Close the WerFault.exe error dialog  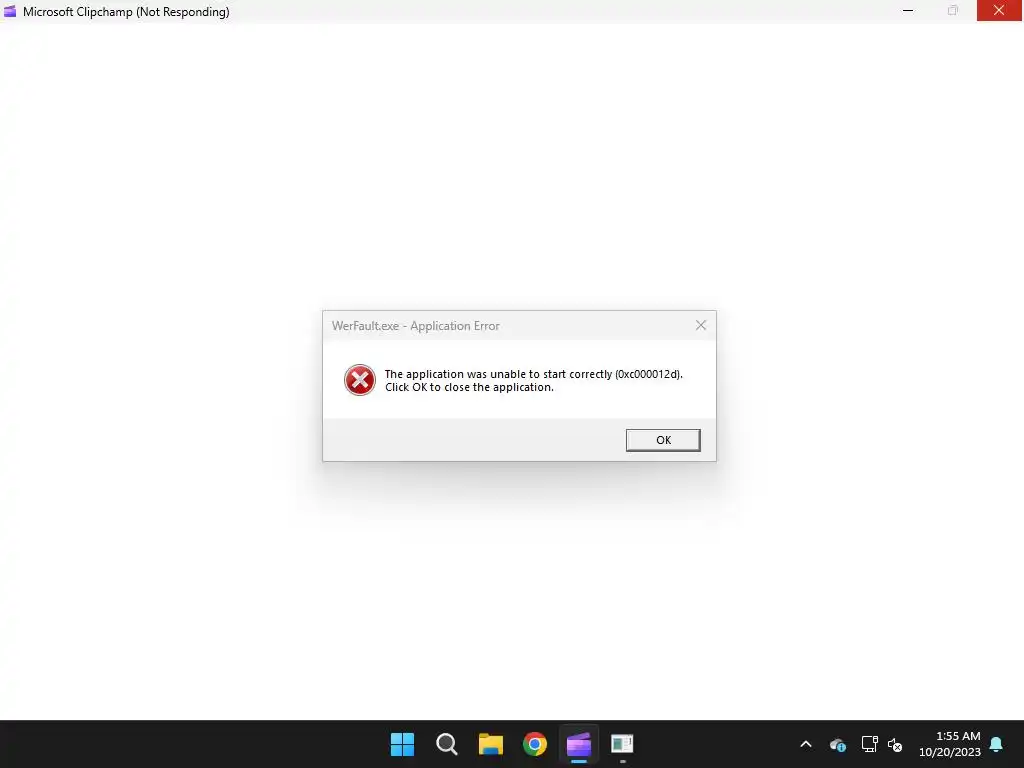(701, 325)
